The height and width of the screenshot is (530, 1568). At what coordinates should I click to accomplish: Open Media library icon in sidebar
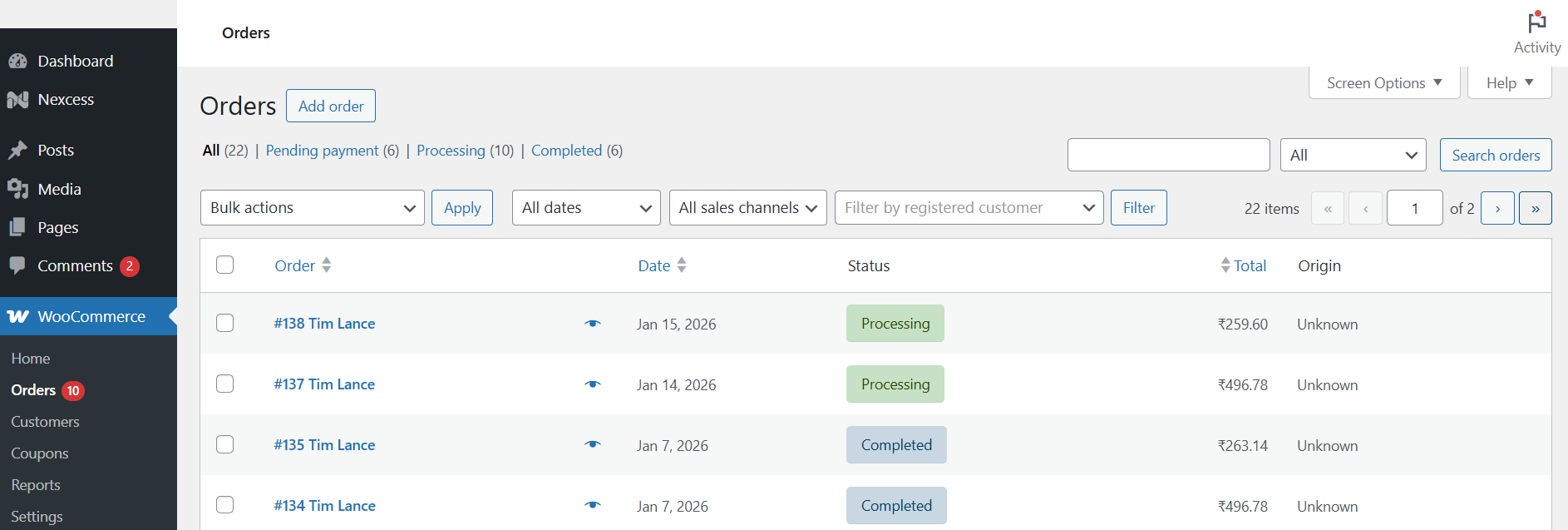pyautogui.click(x=17, y=189)
